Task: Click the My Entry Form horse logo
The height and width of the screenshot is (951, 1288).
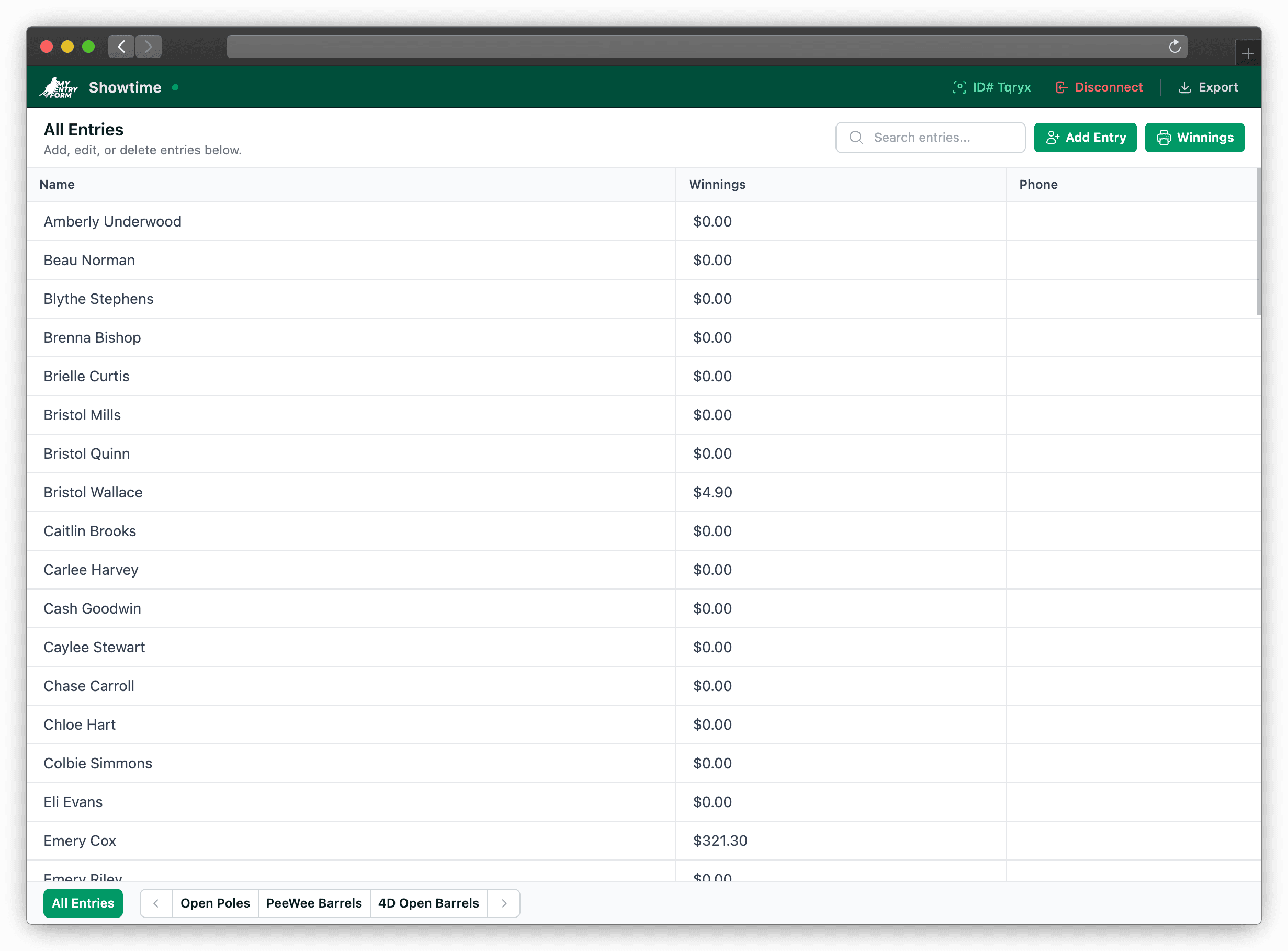Action: [x=58, y=87]
